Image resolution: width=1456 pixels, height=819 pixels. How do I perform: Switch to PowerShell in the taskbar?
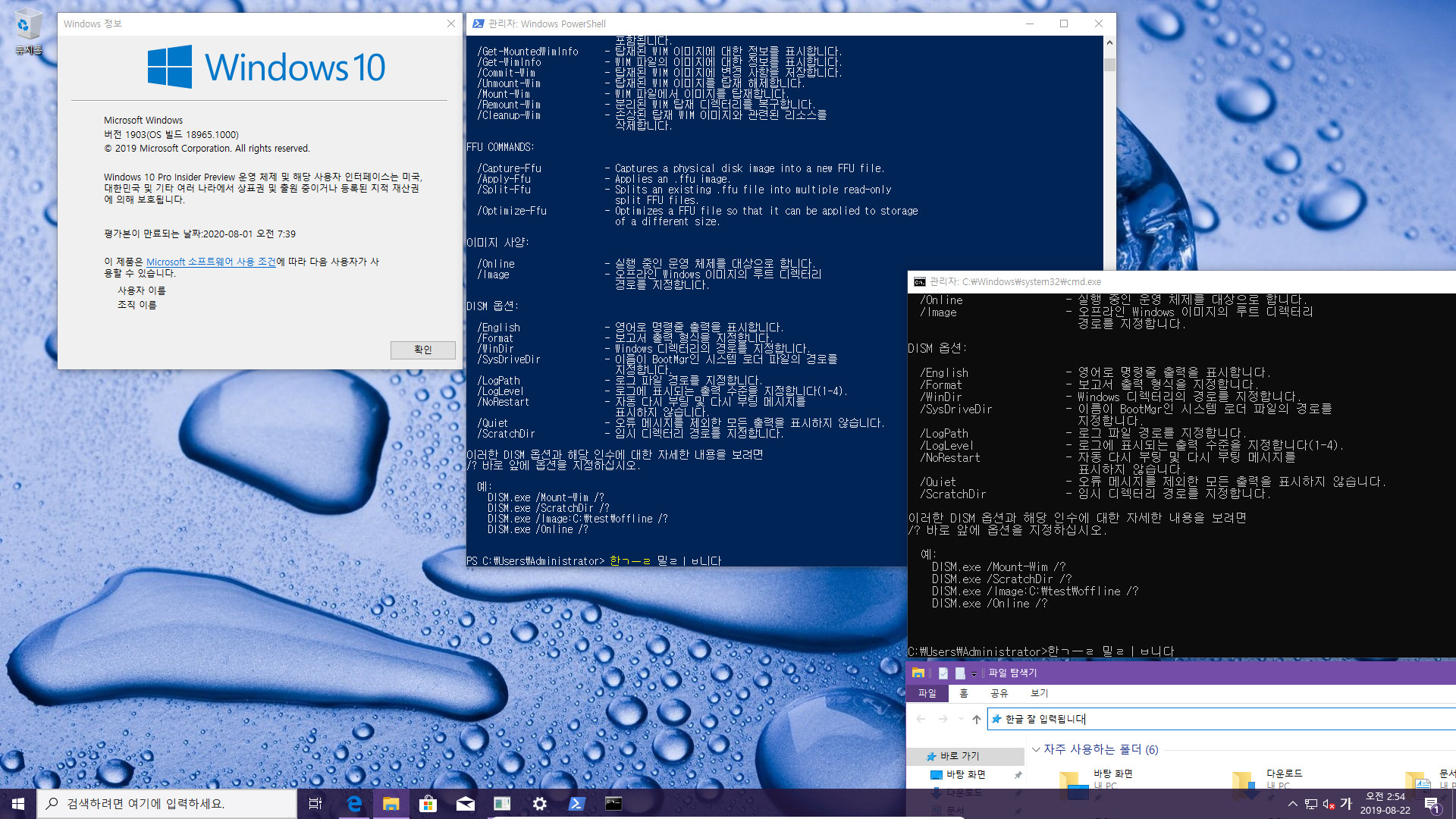576,804
